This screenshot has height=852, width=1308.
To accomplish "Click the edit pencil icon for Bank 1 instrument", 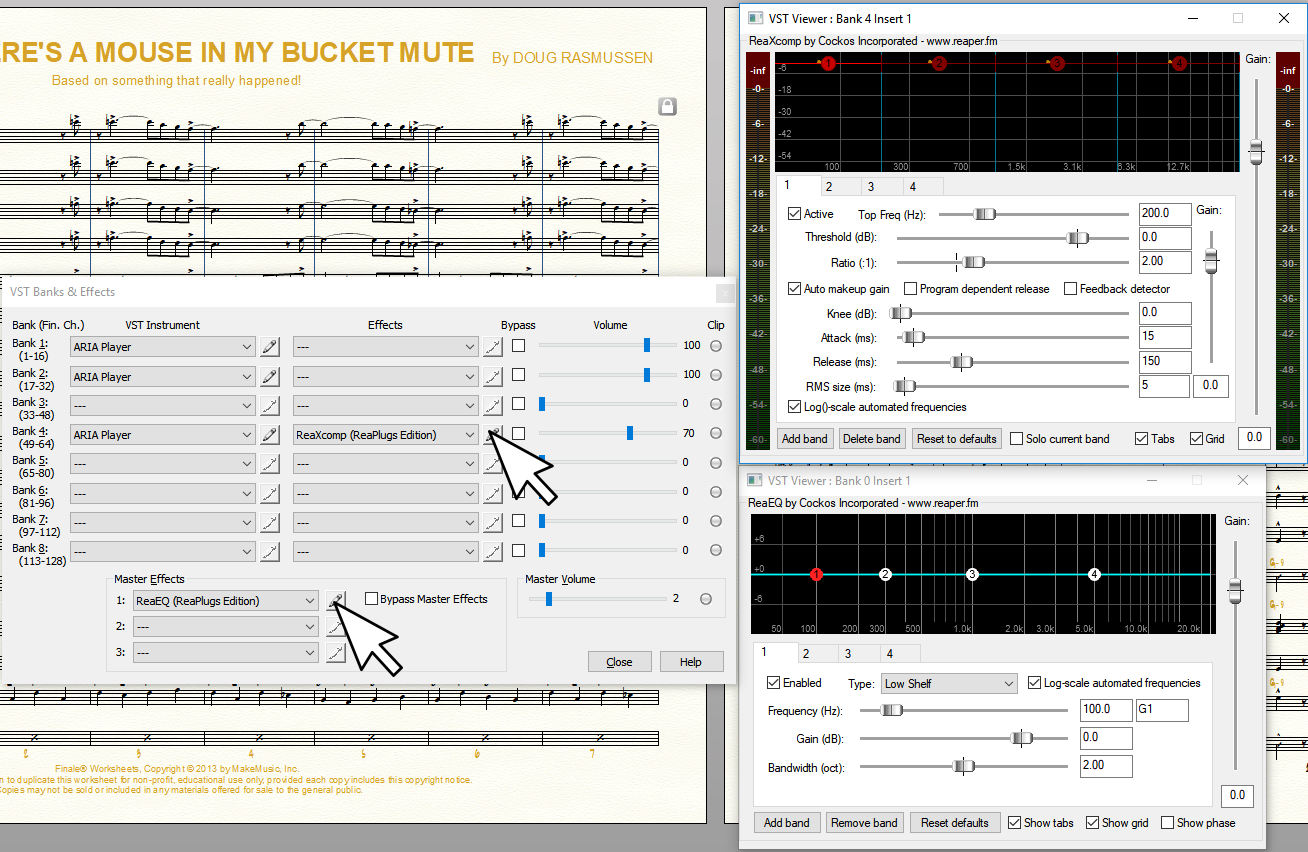I will [x=269, y=347].
